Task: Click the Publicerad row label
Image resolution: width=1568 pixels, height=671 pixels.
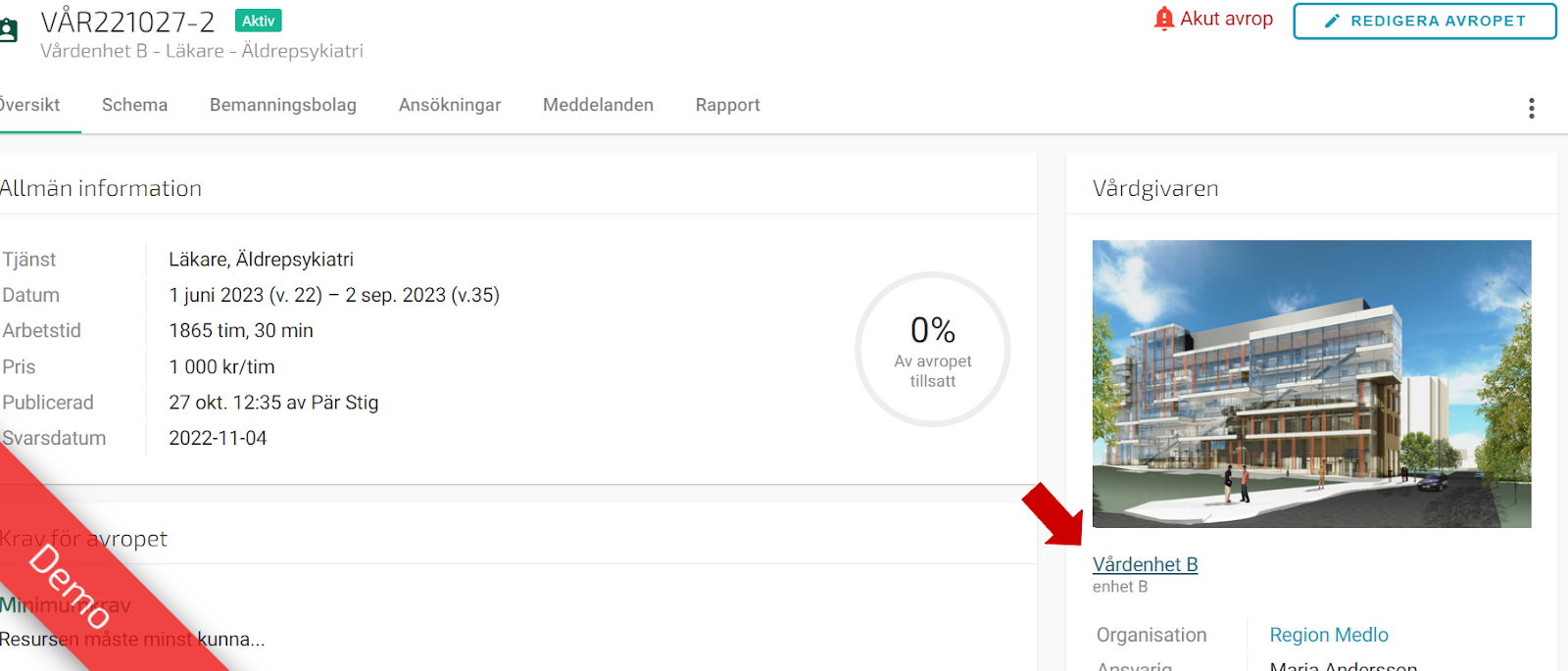Action: 48,403
